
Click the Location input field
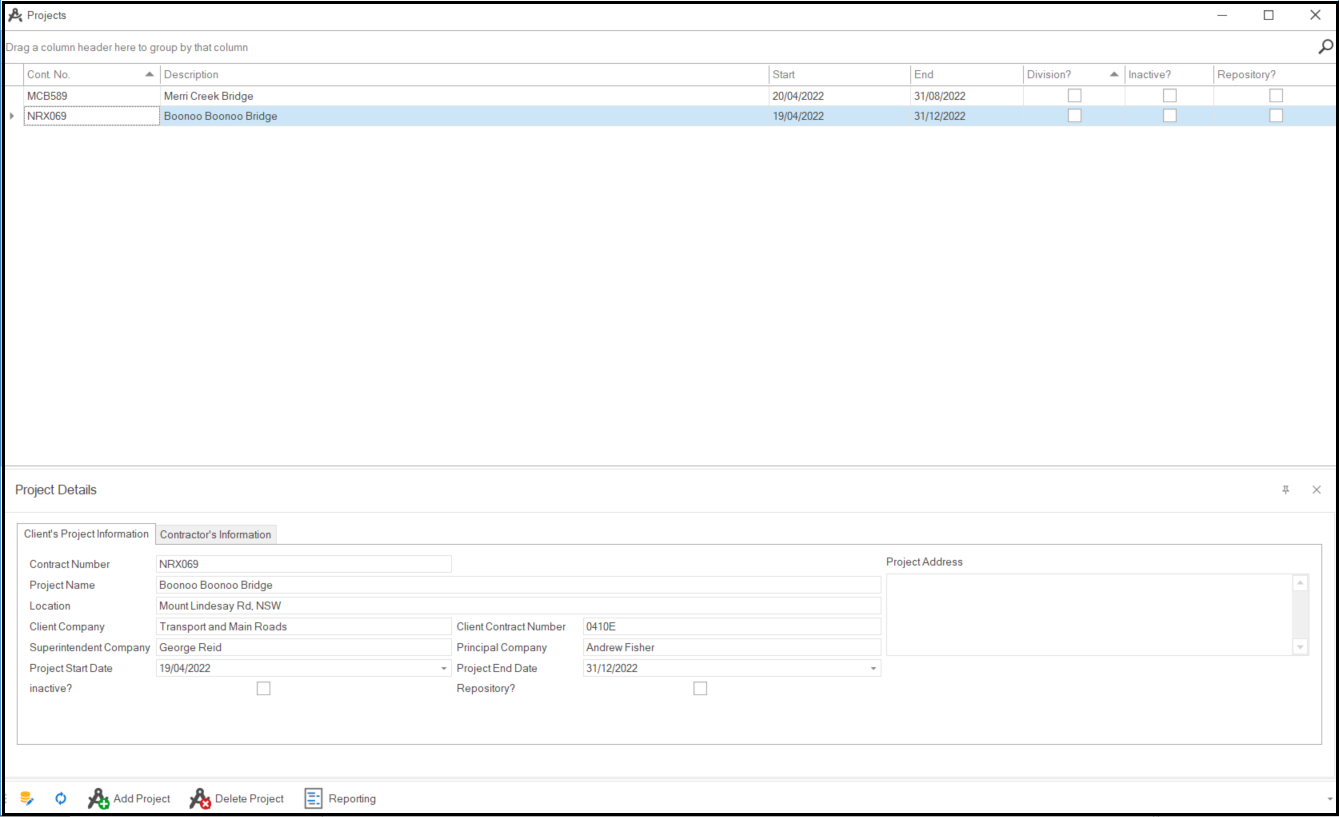pyautogui.click(x=518, y=606)
